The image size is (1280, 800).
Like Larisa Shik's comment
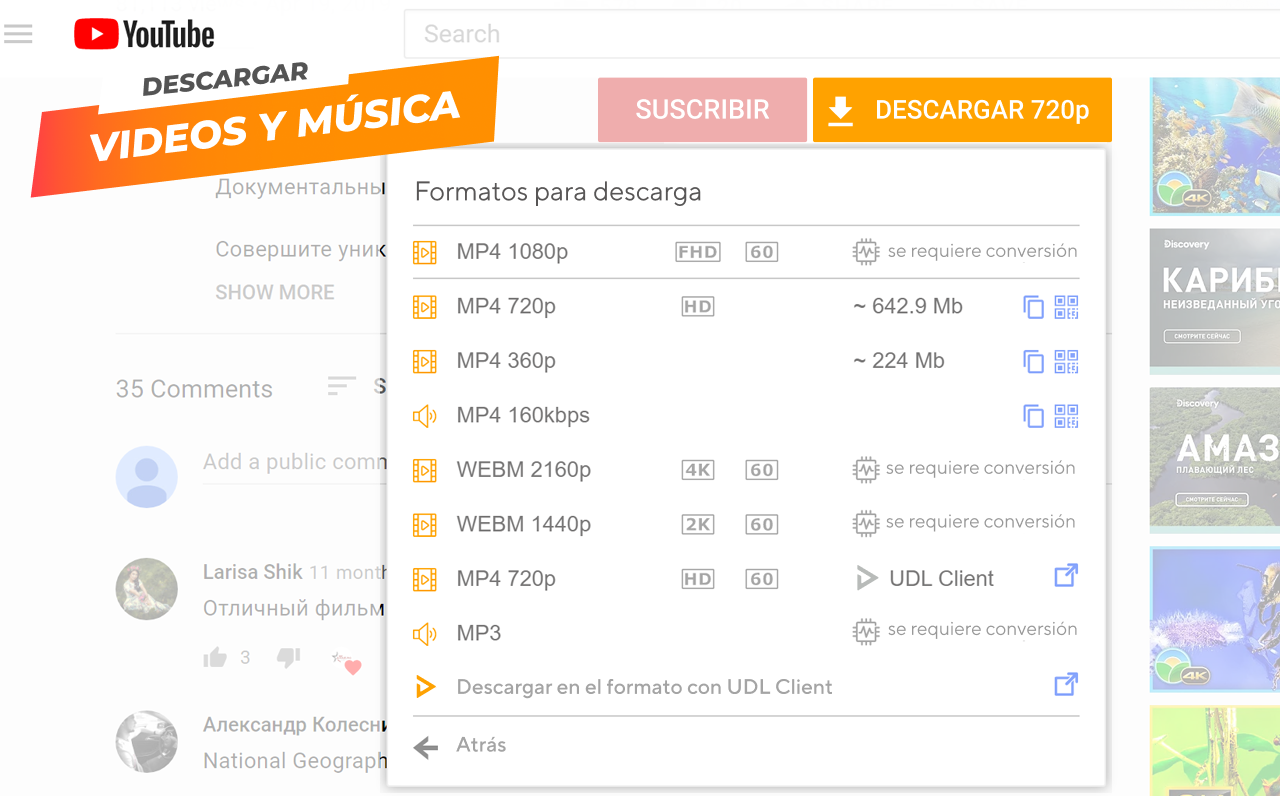coord(215,657)
